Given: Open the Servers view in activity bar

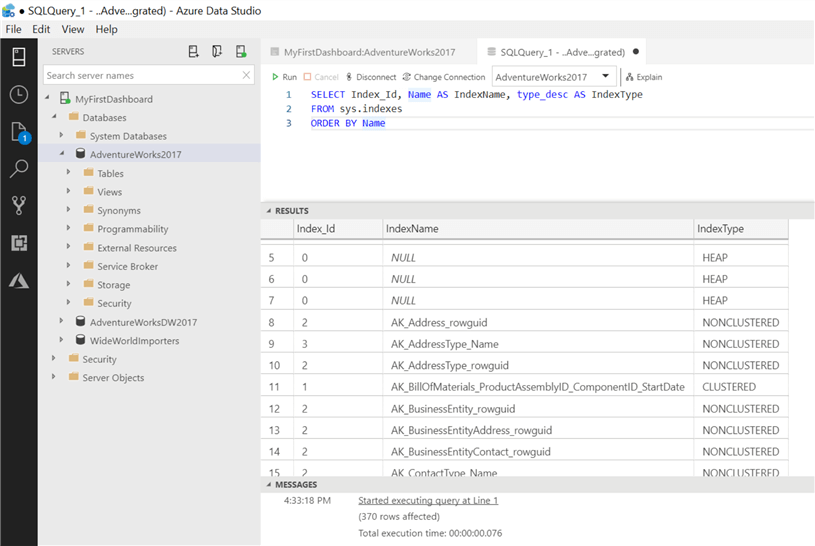Looking at the screenshot, I should pyautogui.click(x=19, y=57).
